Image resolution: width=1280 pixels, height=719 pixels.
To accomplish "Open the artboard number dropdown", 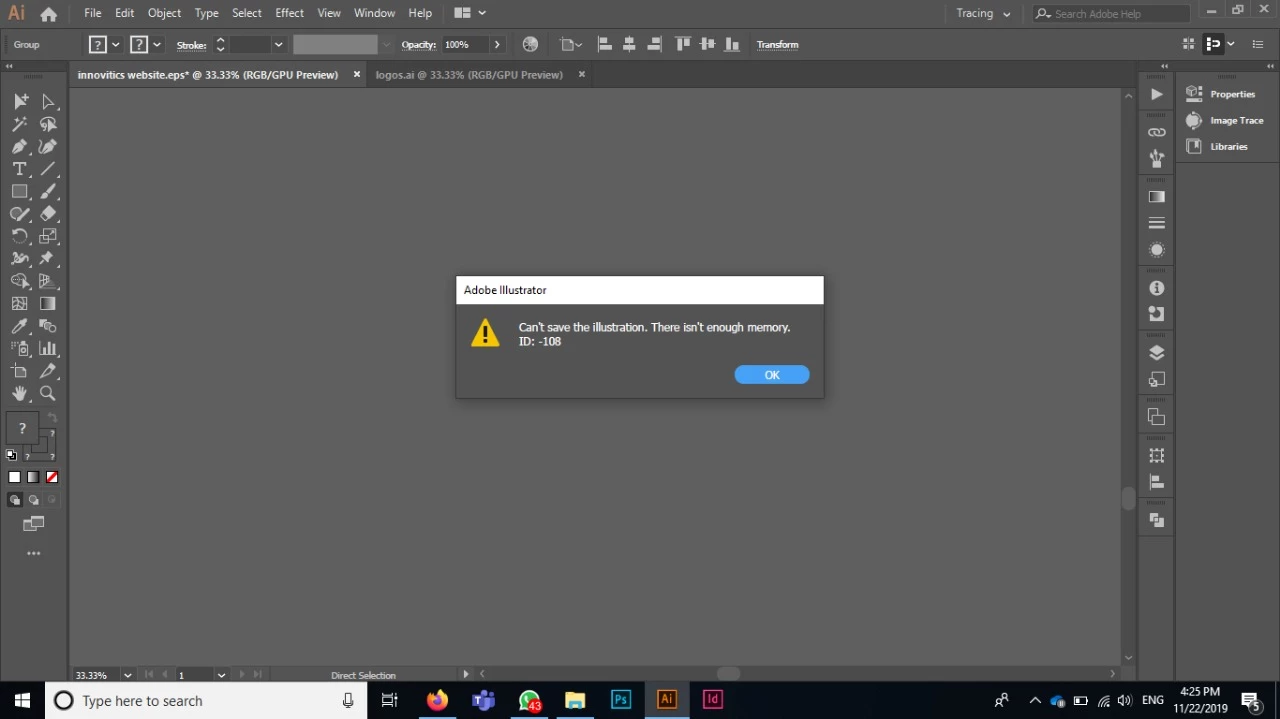I will pos(221,675).
